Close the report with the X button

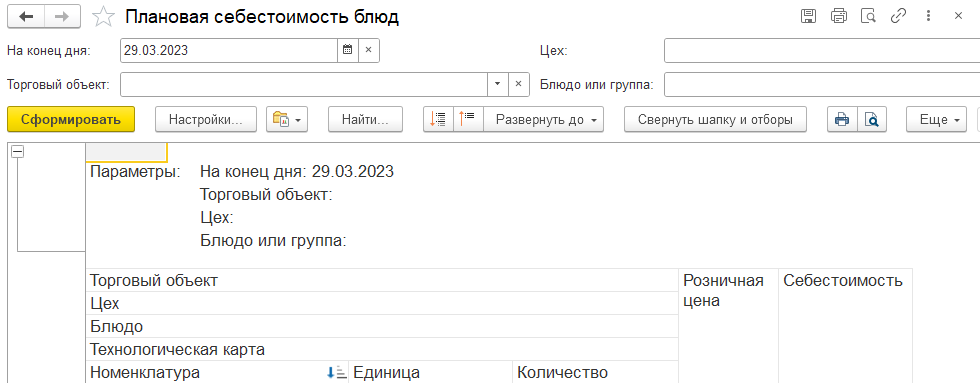pos(958,16)
